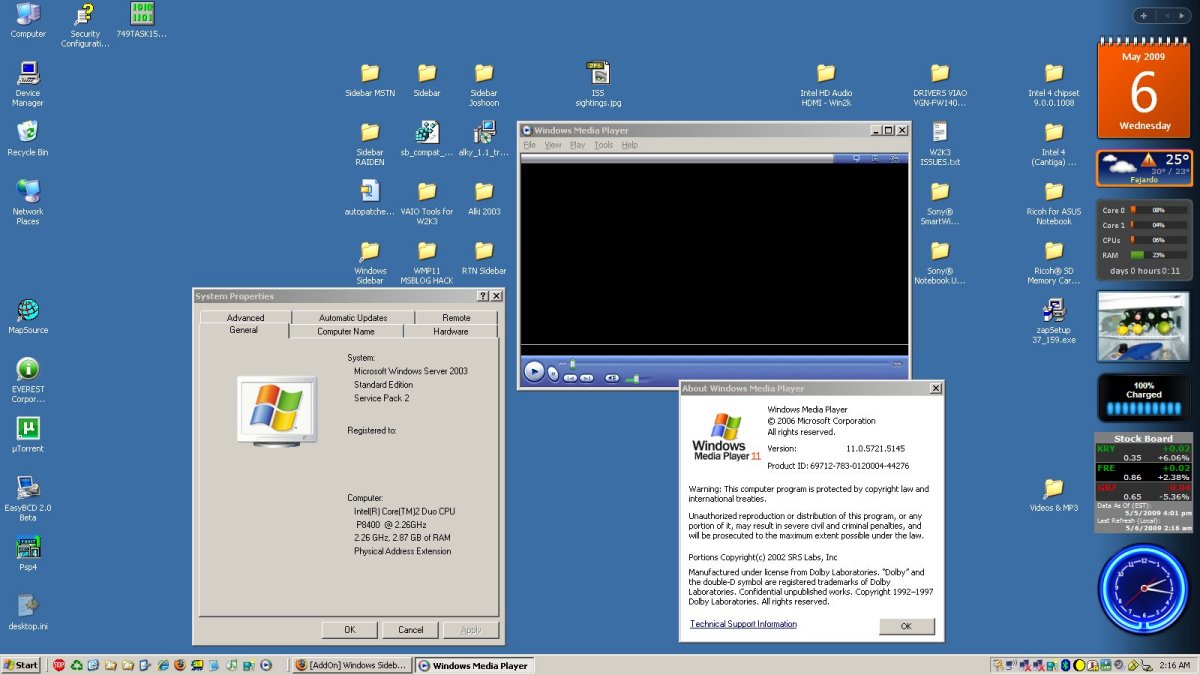Click the Fajardo weather gadget
Image resolution: width=1200 pixels, height=675 pixels.
coord(1144,168)
